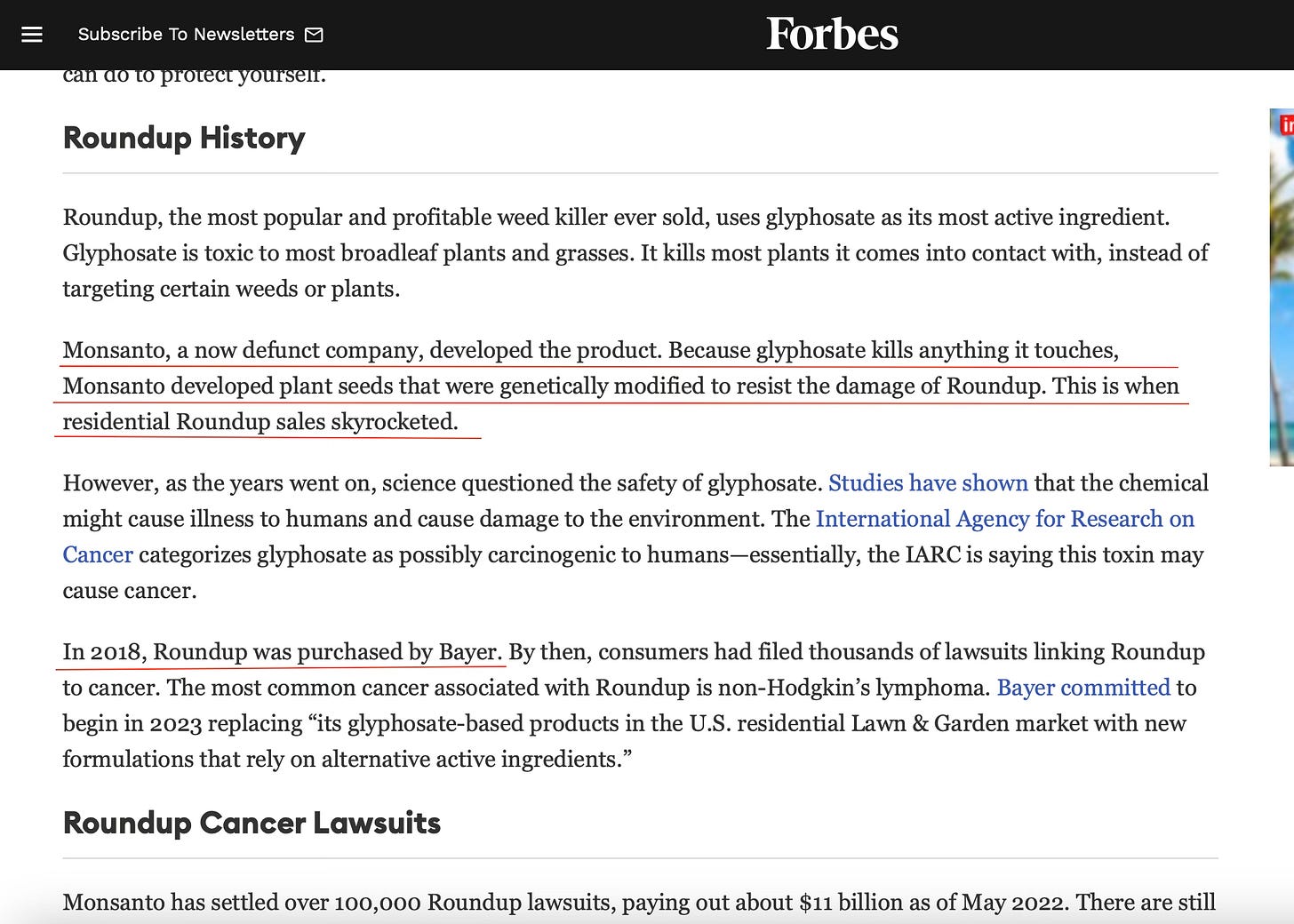Open the Forbes logo home link
1294x924 pixels.
tap(832, 35)
